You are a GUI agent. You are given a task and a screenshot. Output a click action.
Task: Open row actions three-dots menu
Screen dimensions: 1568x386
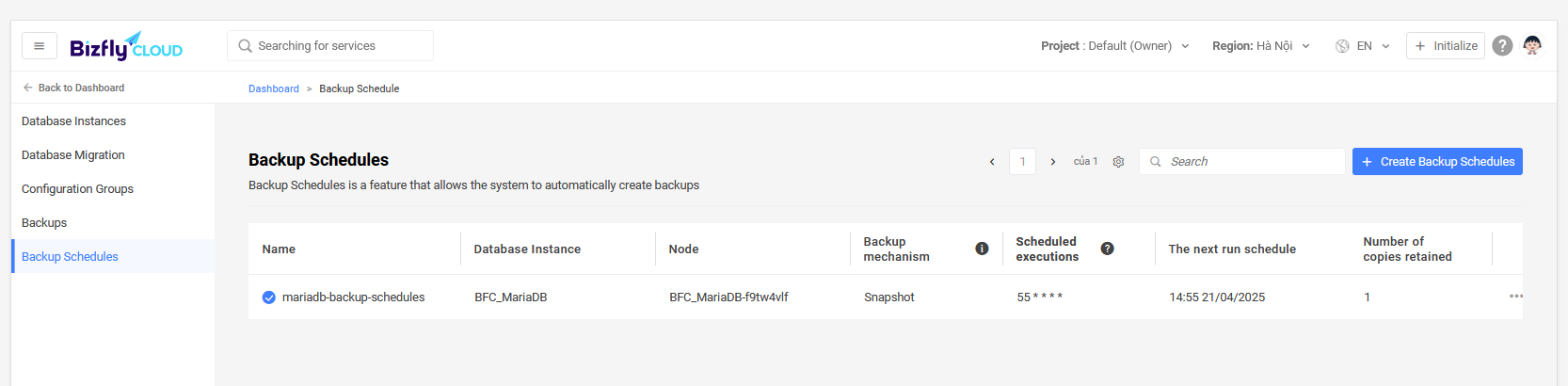click(x=1515, y=297)
